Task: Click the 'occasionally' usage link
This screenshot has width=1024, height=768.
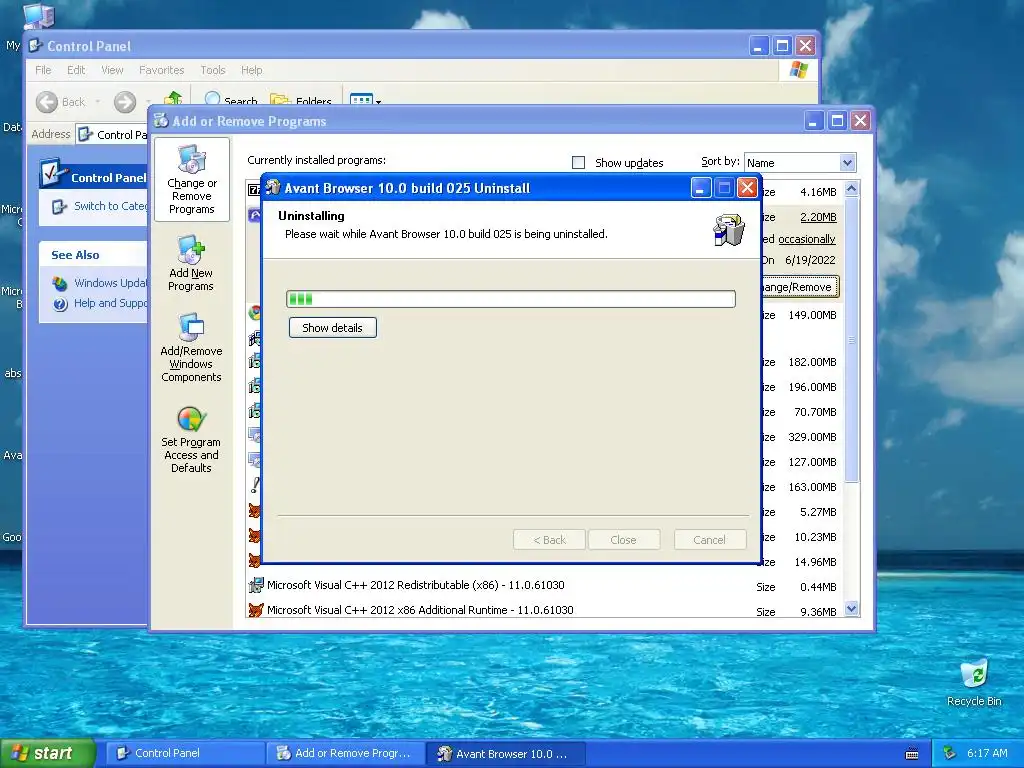Action: point(807,239)
